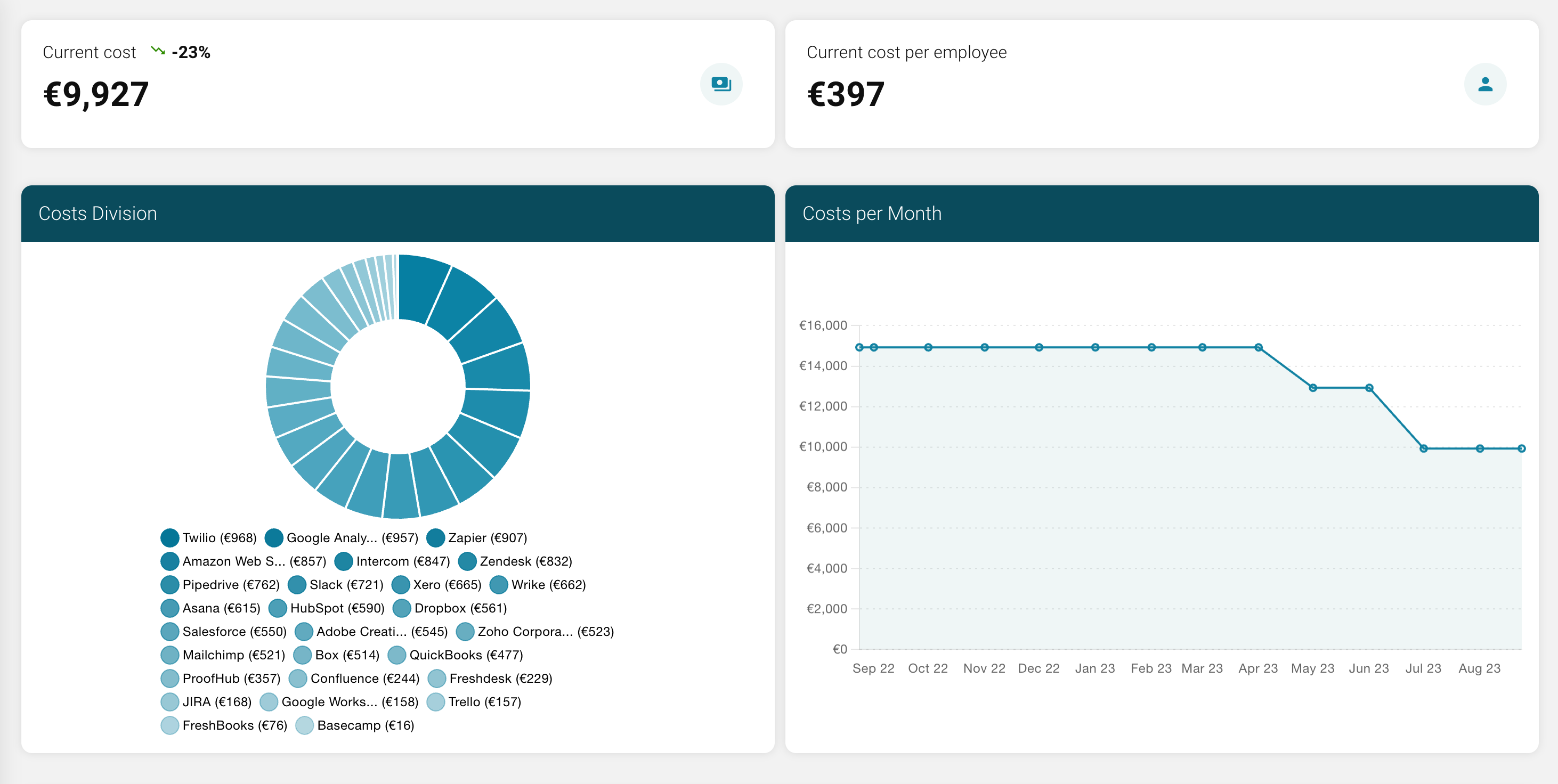Click the Apr 23 data point on chart

click(x=1258, y=348)
